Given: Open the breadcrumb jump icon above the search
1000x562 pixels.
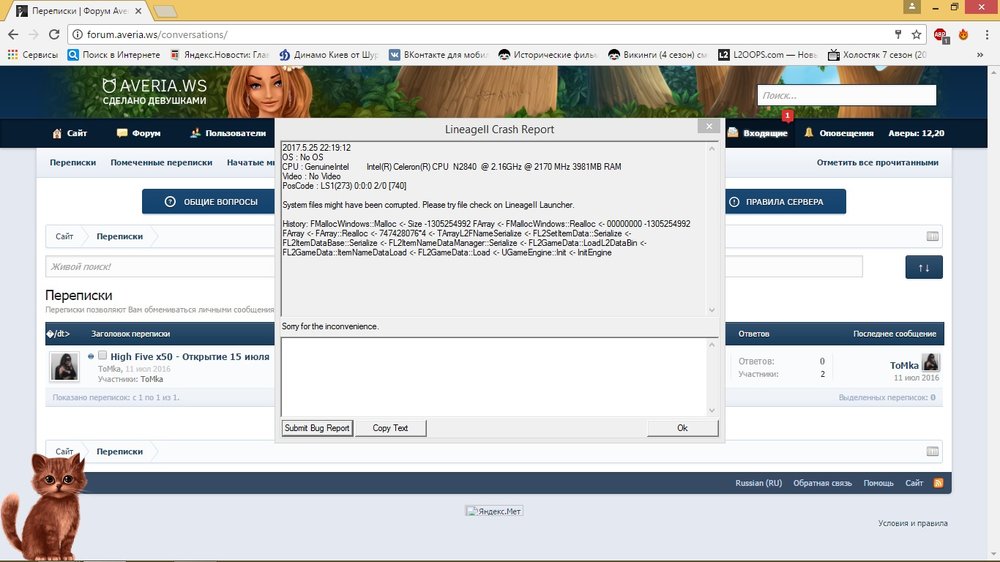Looking at the screenshot, I should (x=932, y=237).
